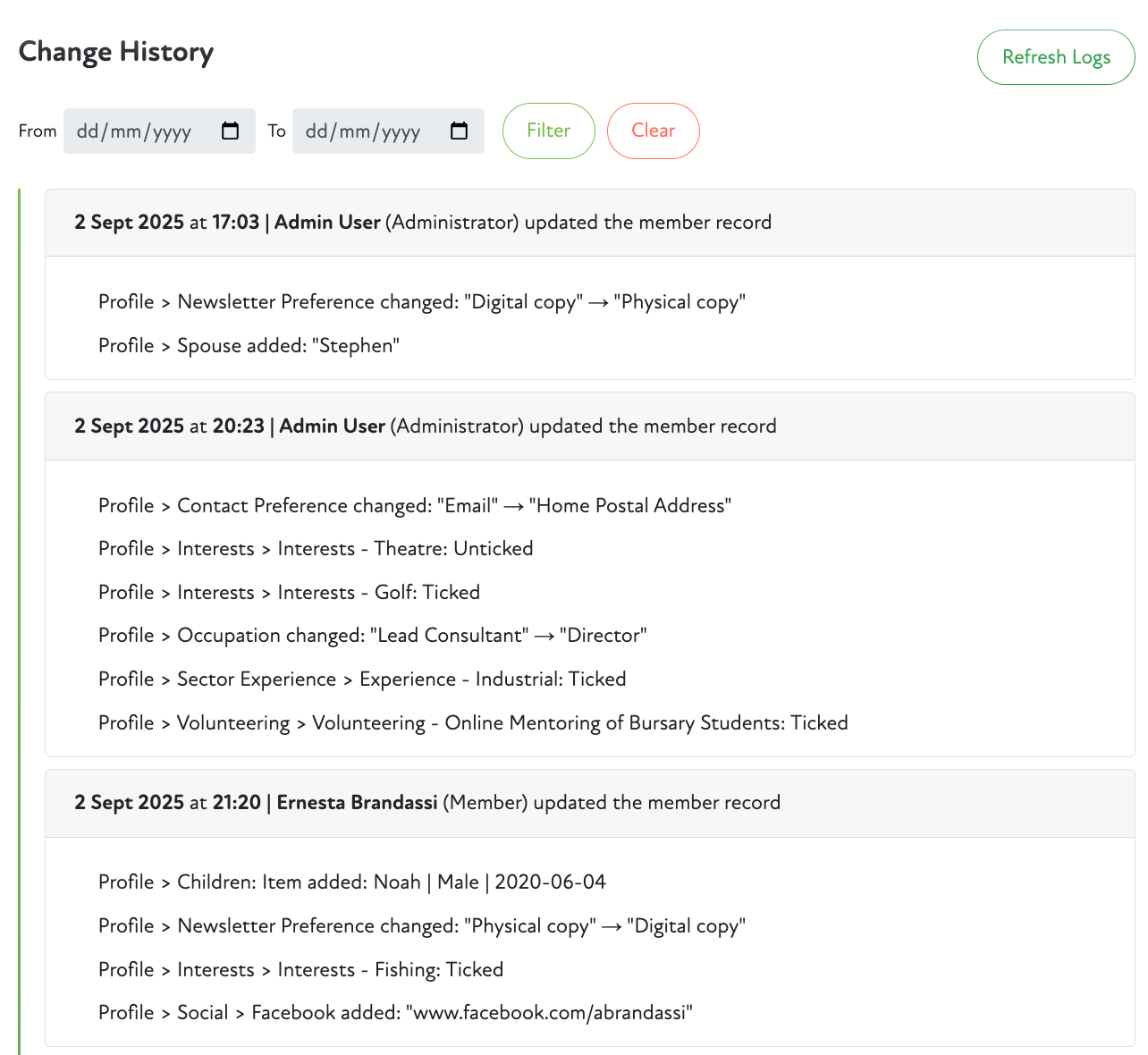The width and height of the screenshot is (1148, 1055).
Task: Select the 21:20 Ernesta Brandassi log header
Action: [x=426, y=803]
